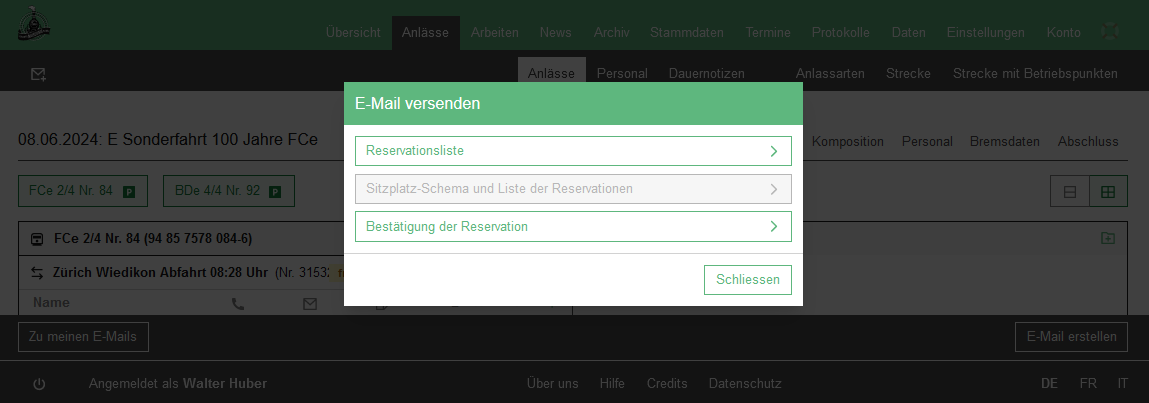Open the Übersicht menu

(353, 33)
